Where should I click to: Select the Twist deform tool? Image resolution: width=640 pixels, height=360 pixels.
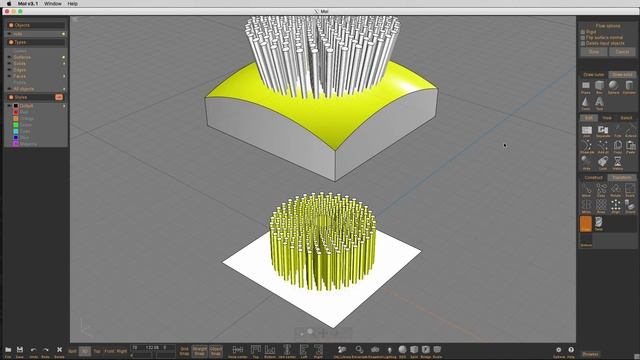[x=598, y=224]
